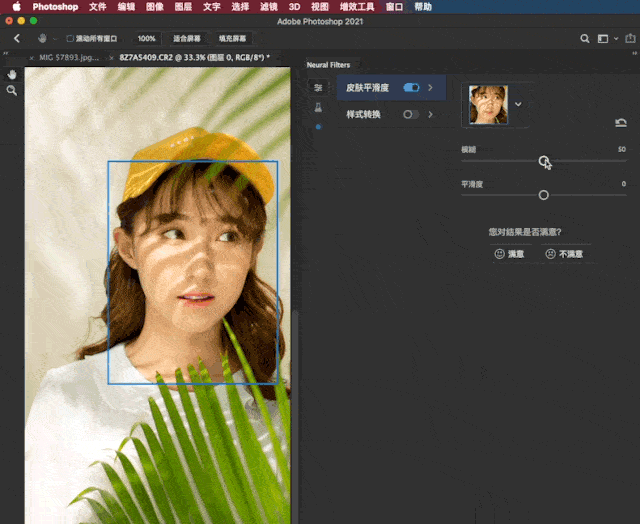The height and width of the screenshot is (524, 640).
Task: Click the 不满意 feedback button
Action: (564, 254)
